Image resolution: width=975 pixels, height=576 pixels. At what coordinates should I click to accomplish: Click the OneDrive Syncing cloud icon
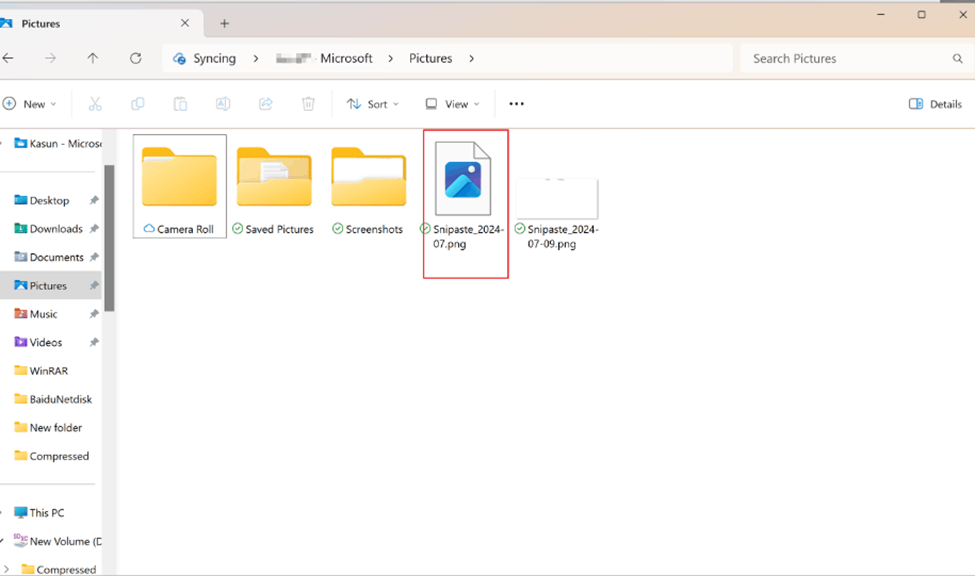click(x=179, y=58)
